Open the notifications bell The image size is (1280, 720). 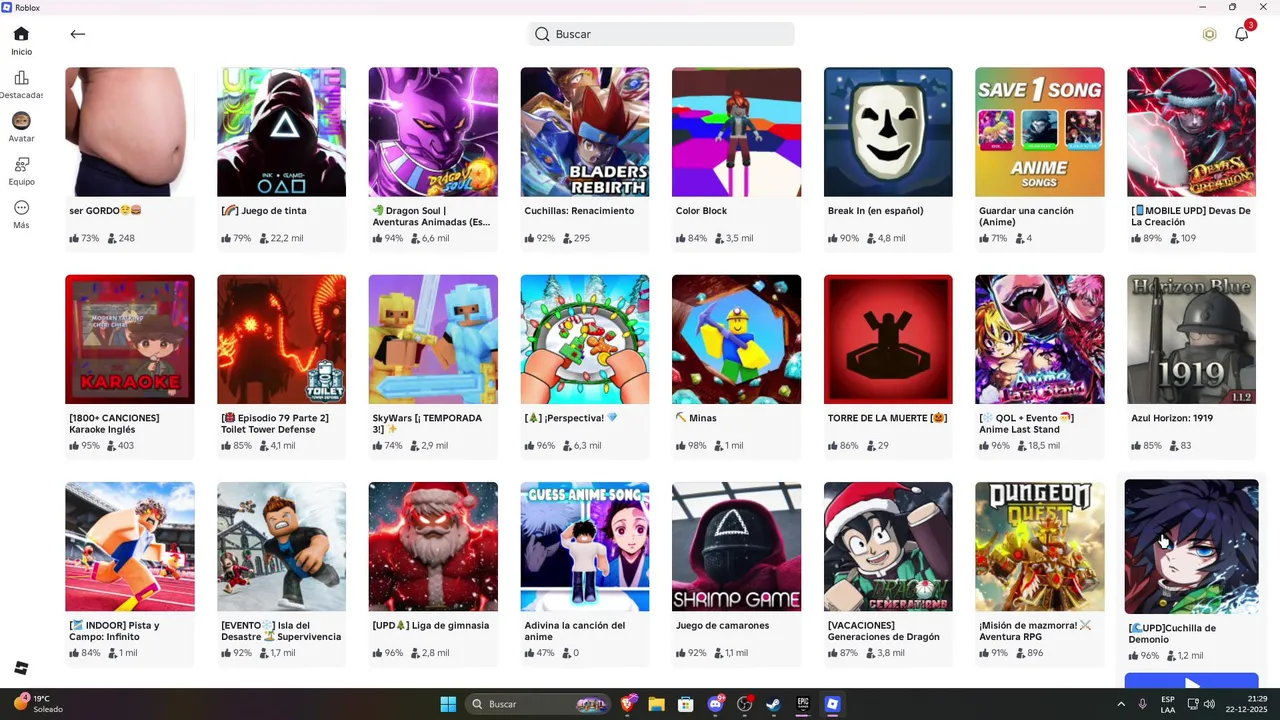point(1242,34)
